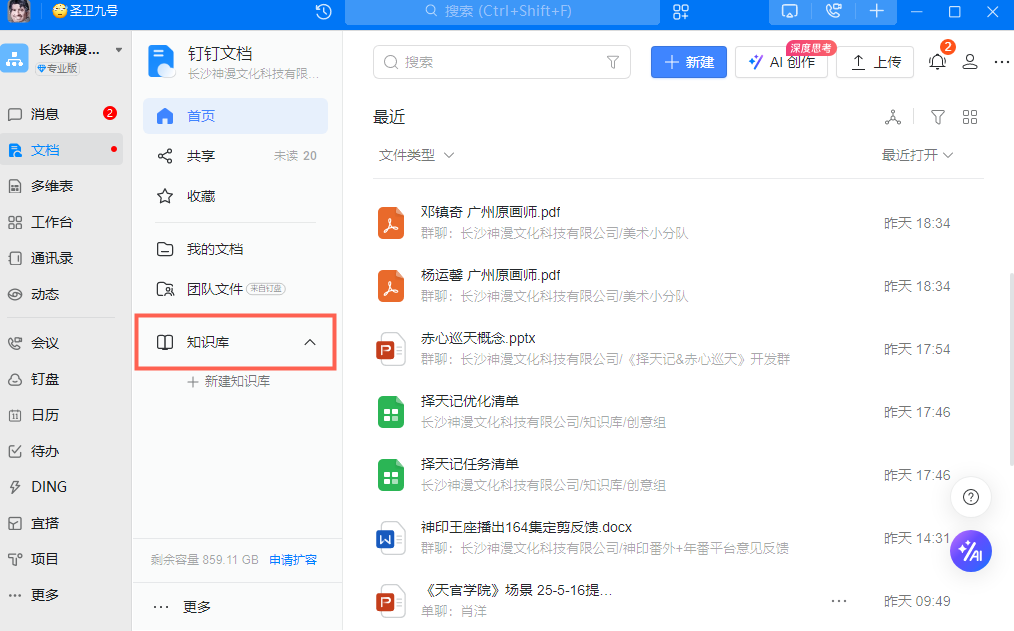Open notifications bell icon
The height and width of the screenshot is (631, 1014).
tap(936, 62)
